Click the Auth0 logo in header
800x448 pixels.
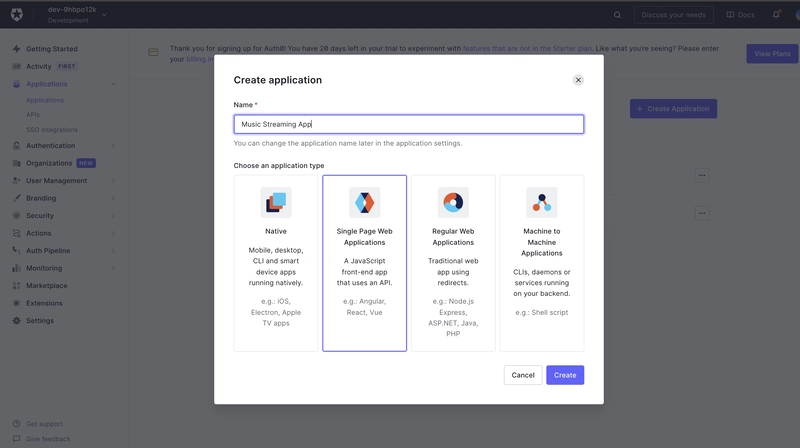[x=17, y=15]
